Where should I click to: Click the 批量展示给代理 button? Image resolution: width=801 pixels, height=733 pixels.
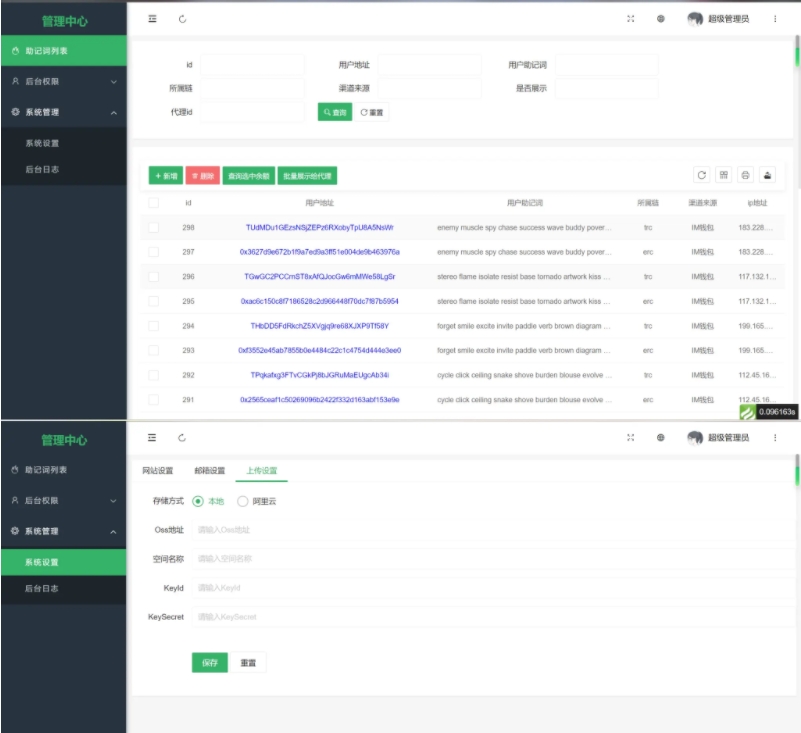tap(307, 176)
